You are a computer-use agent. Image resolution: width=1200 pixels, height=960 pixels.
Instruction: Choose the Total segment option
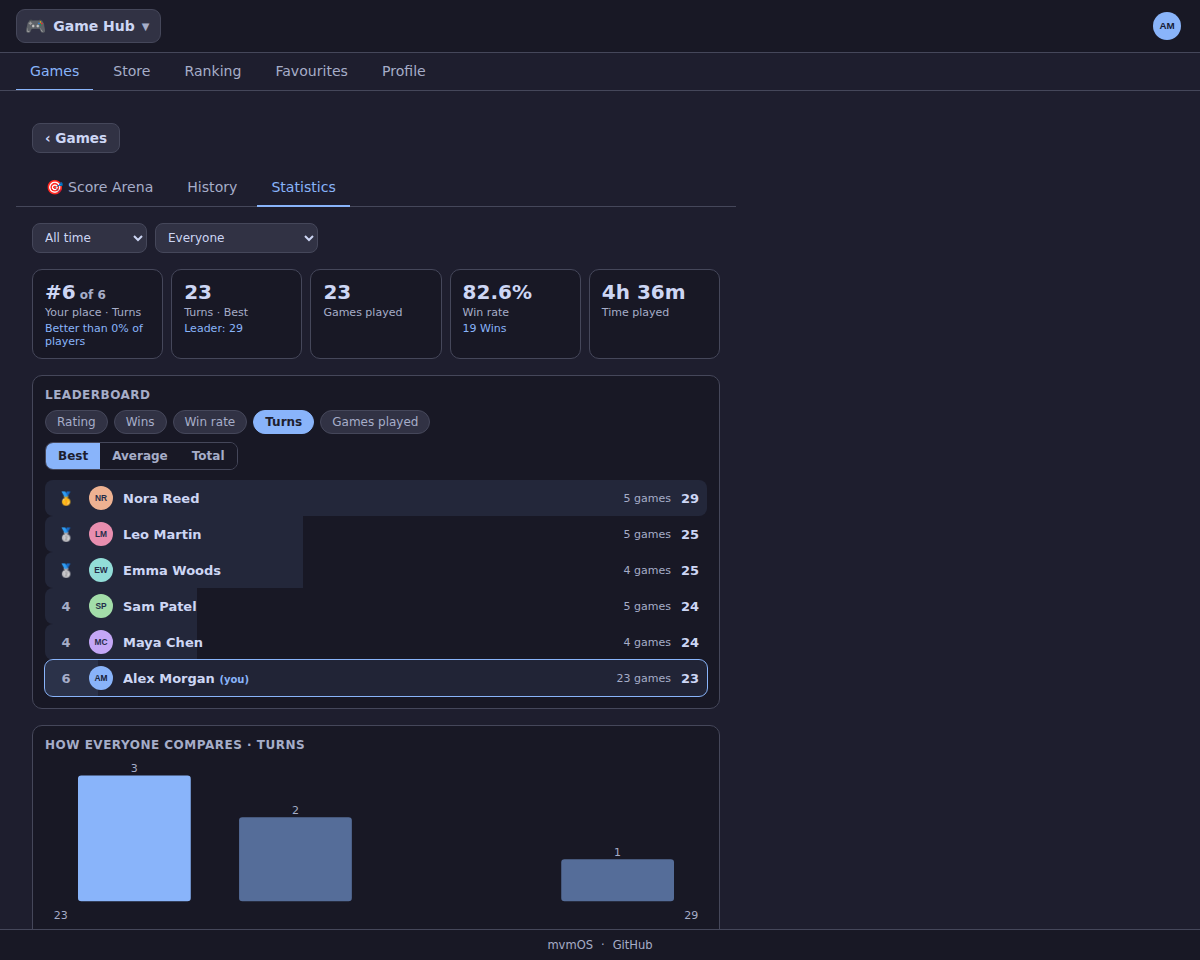[208, 456]
